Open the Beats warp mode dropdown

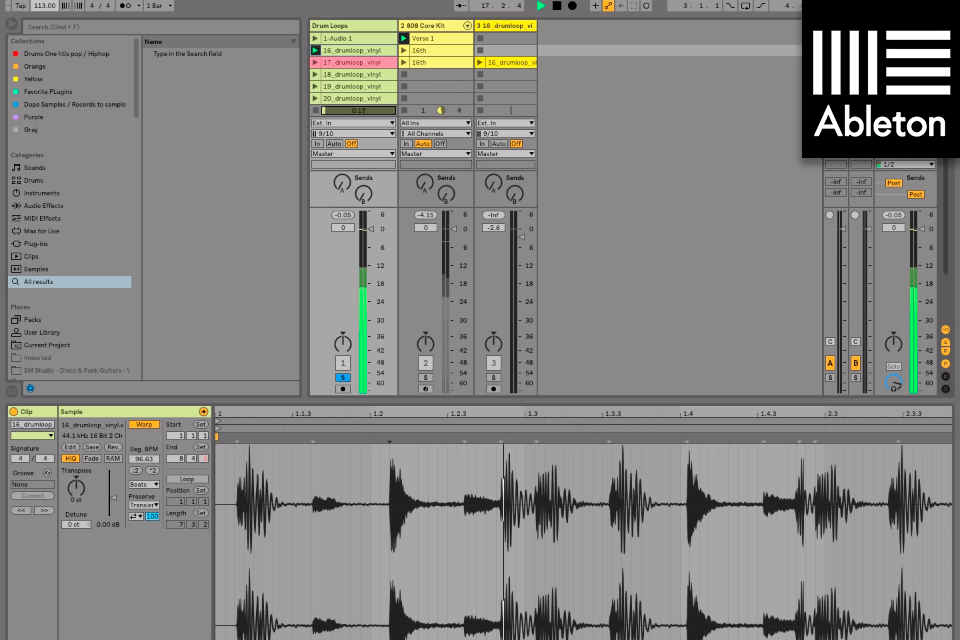click(144, 484)
